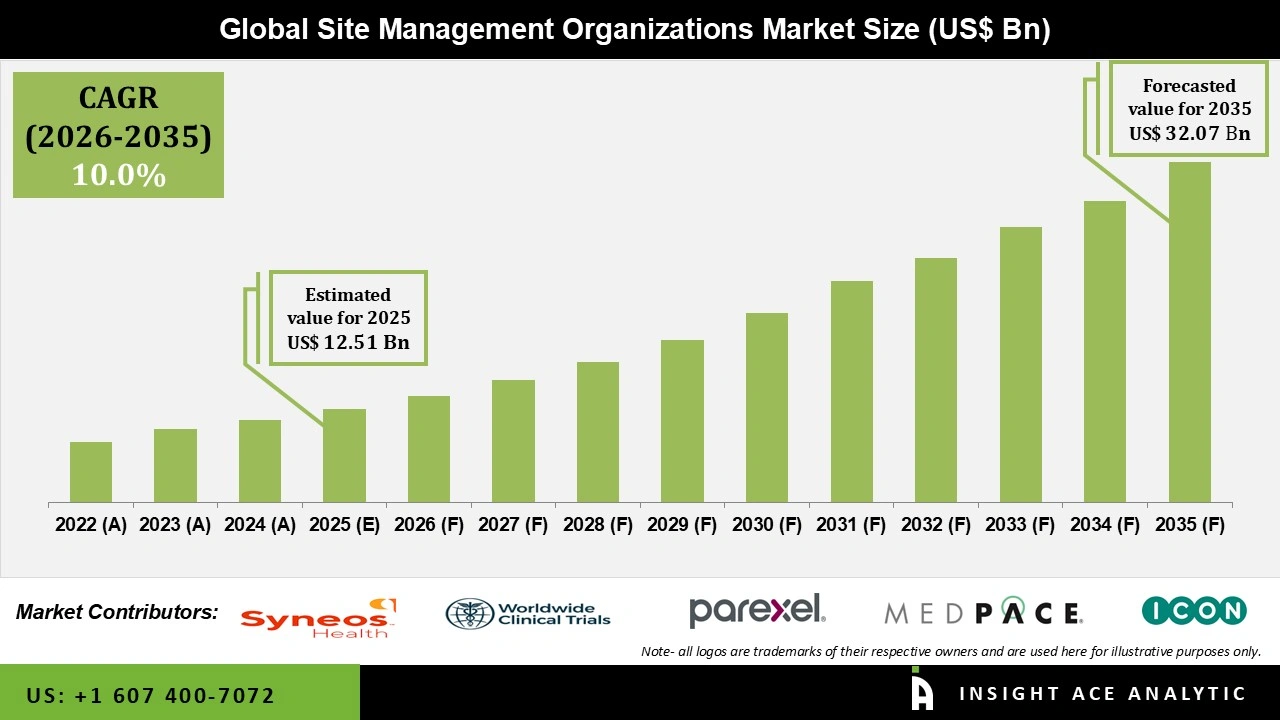Click the tallest green bar for 2034

point(1105,352)
